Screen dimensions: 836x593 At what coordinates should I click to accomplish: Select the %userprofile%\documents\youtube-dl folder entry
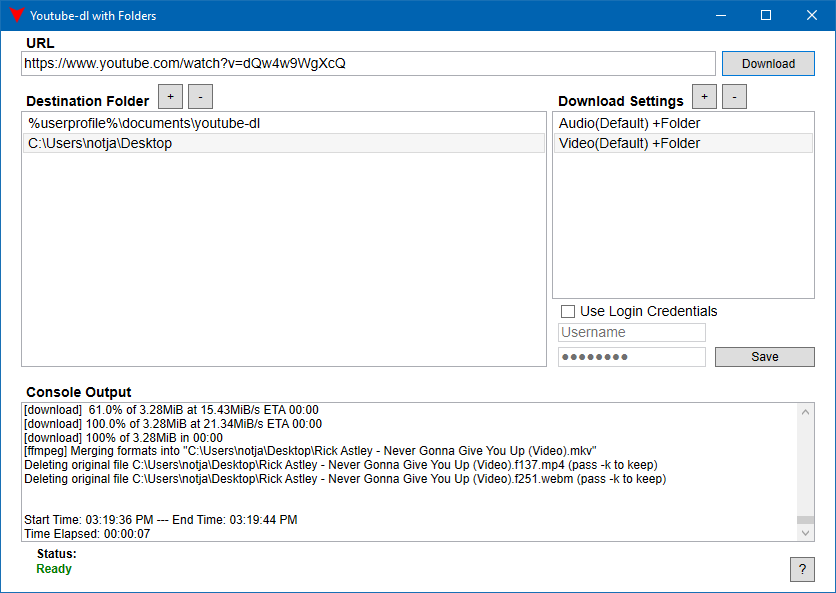click(x=144, y=123)
